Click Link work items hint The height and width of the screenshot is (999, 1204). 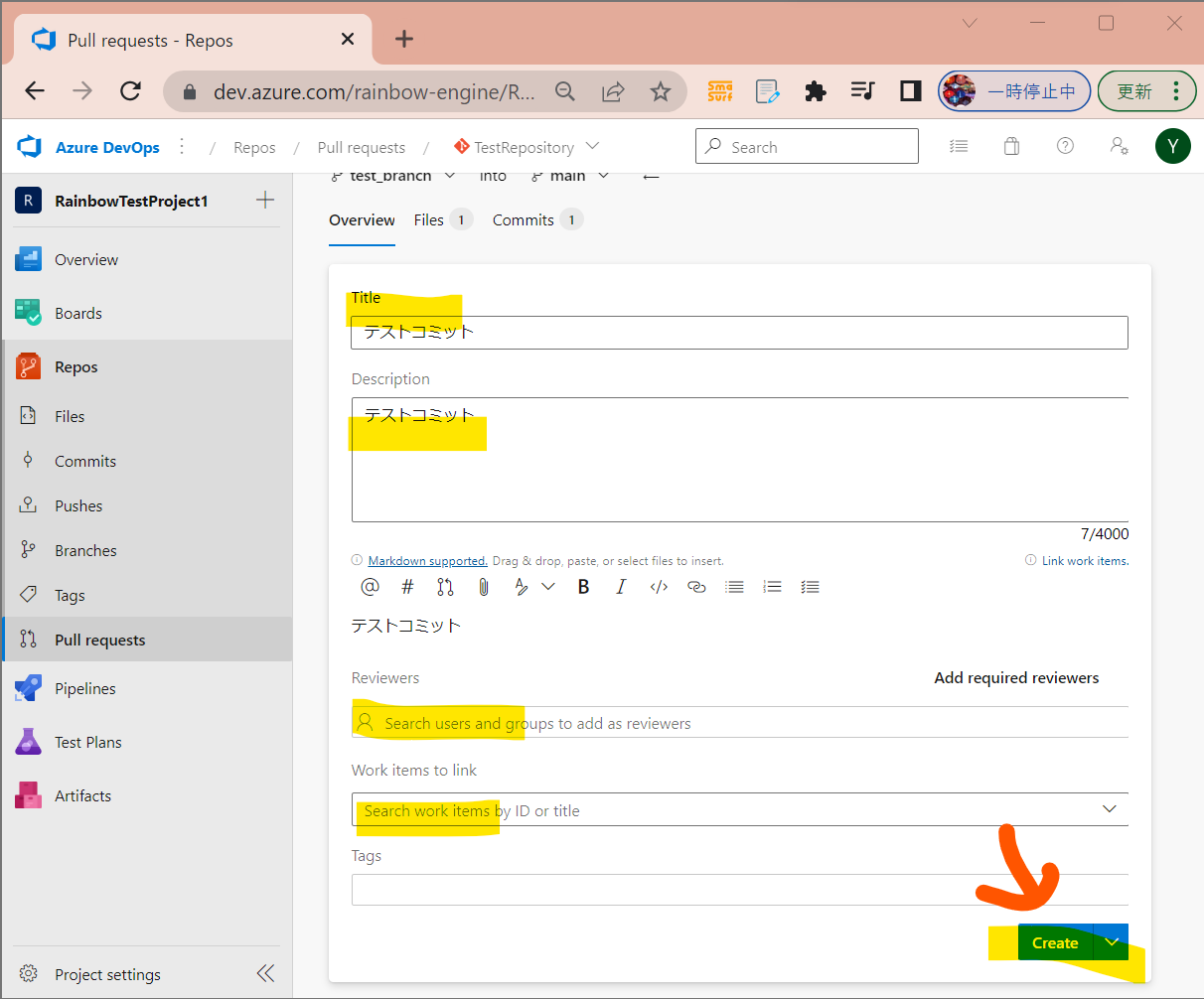click(1085, 561)
